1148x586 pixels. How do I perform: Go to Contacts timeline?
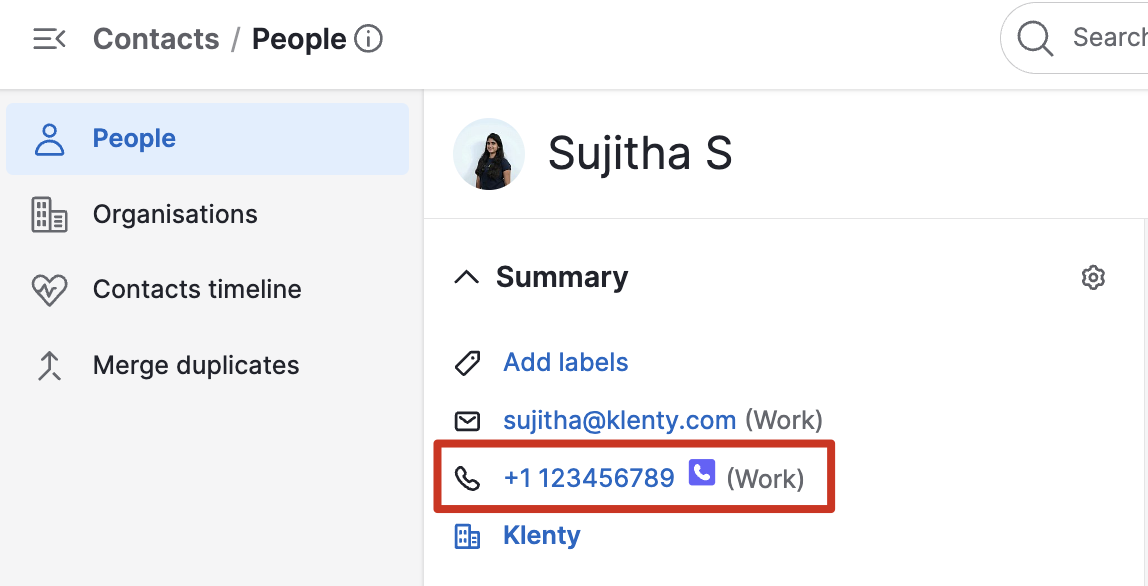point(197,289)
